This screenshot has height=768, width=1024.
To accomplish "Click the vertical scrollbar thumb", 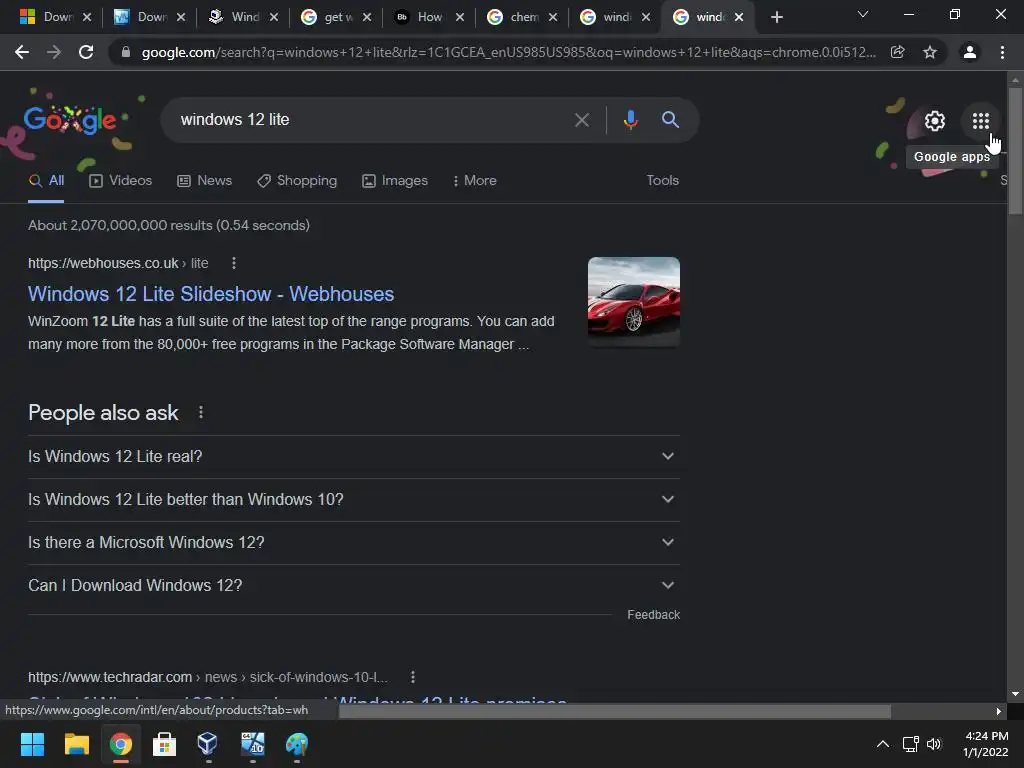I will [1015, 151].
